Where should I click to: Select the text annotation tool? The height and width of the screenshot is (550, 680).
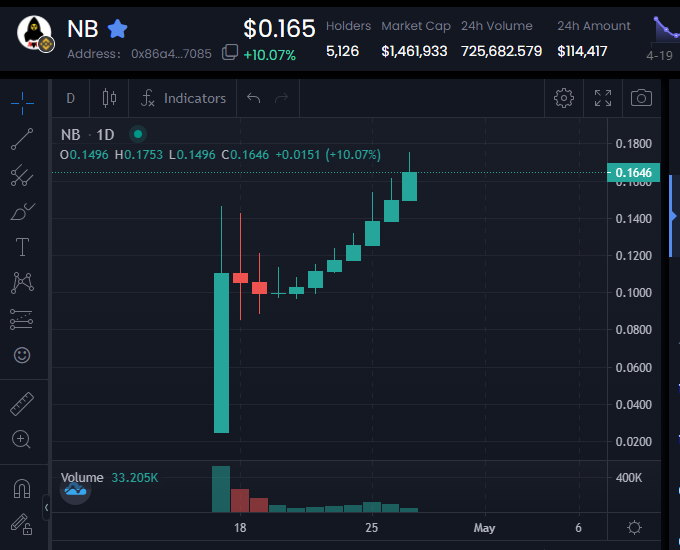click(22, 247)
